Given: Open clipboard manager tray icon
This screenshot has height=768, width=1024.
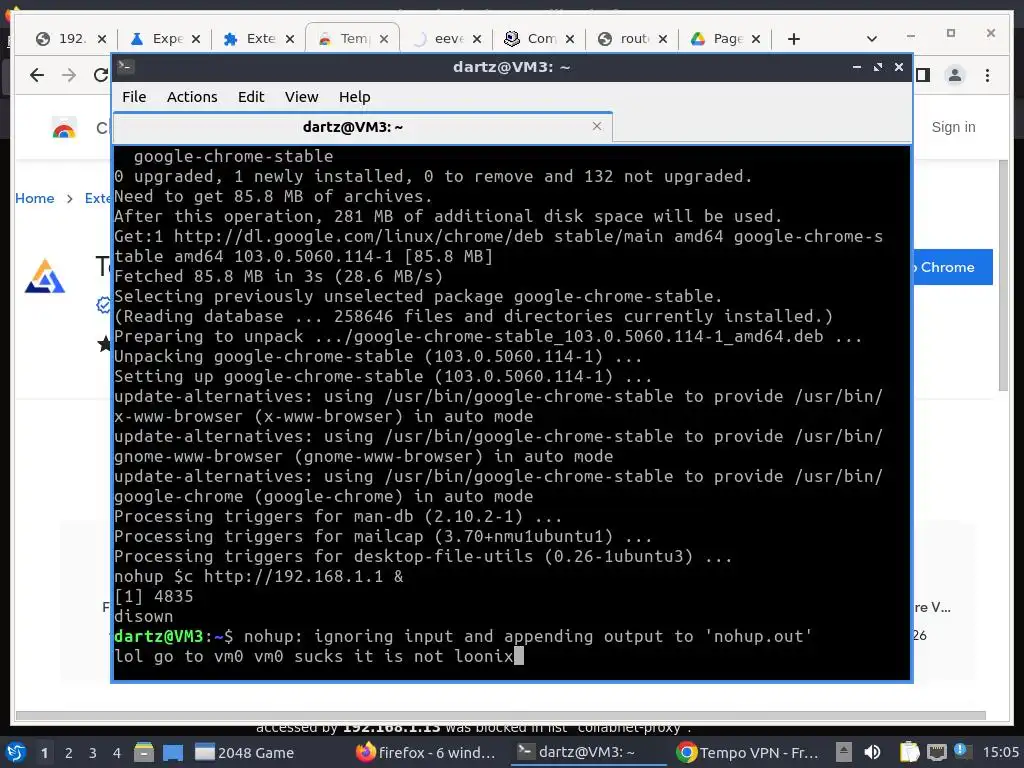Looking at the screenshot, I should pos(909,752).
